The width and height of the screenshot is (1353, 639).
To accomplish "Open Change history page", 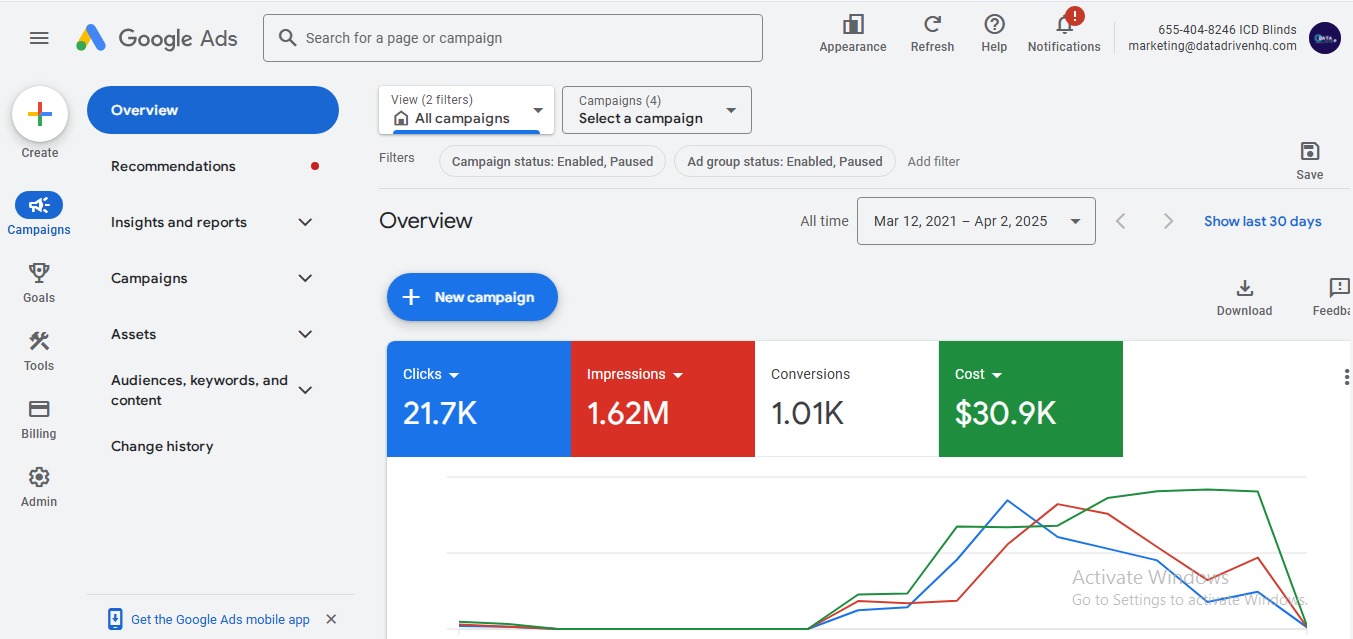I will 162,446.
